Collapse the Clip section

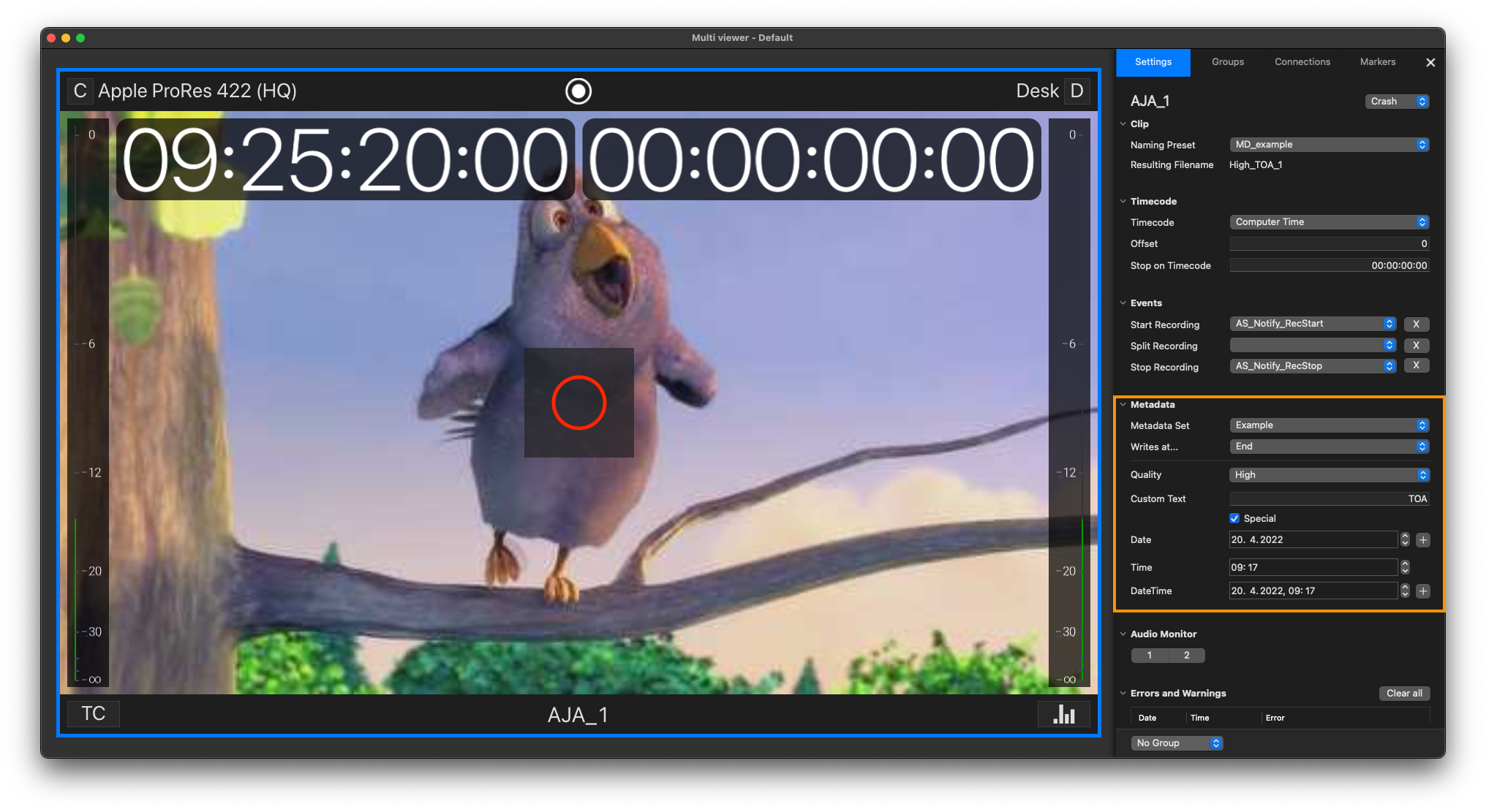(x=1123, y=124)
